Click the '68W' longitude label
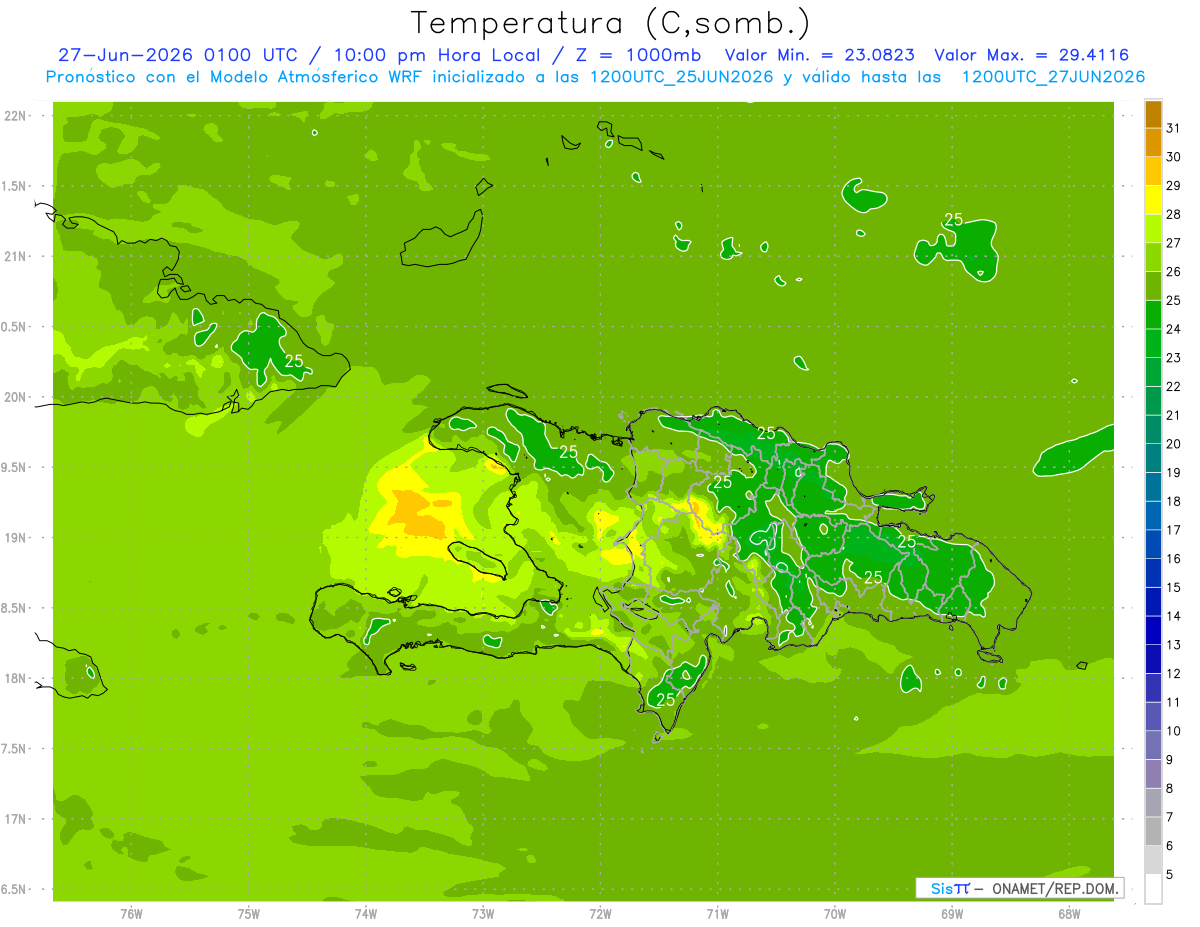The image size is (1200, 927). [1069, 914]
